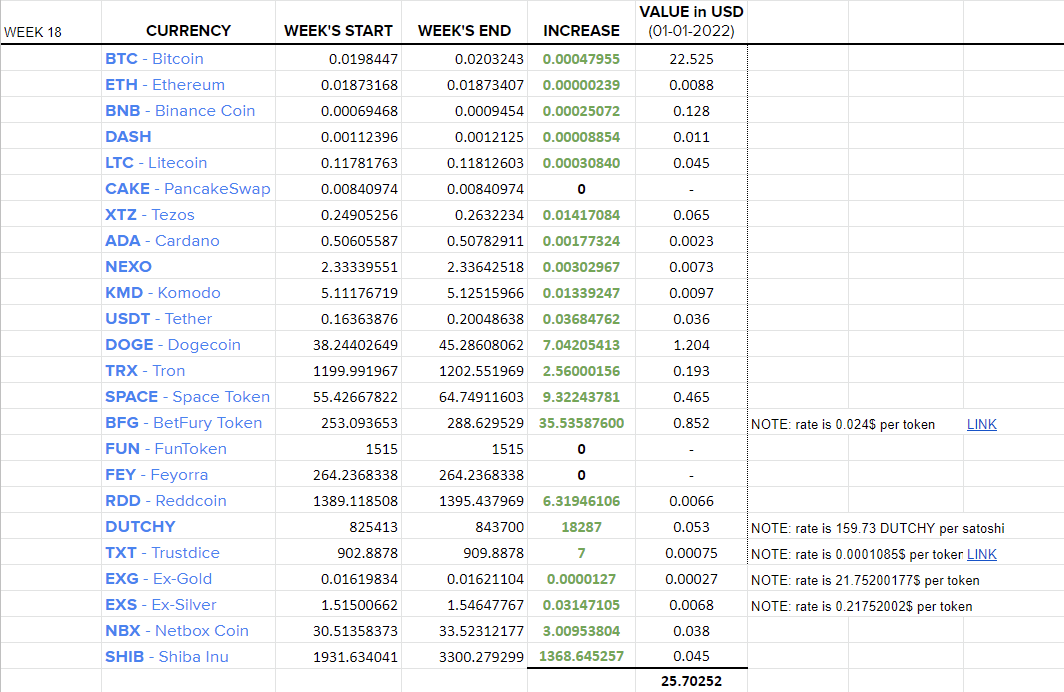Click the 'VALUE in USD' column header
The width and height of the screenshot is (1064, 692).
(x=691, y=21)
